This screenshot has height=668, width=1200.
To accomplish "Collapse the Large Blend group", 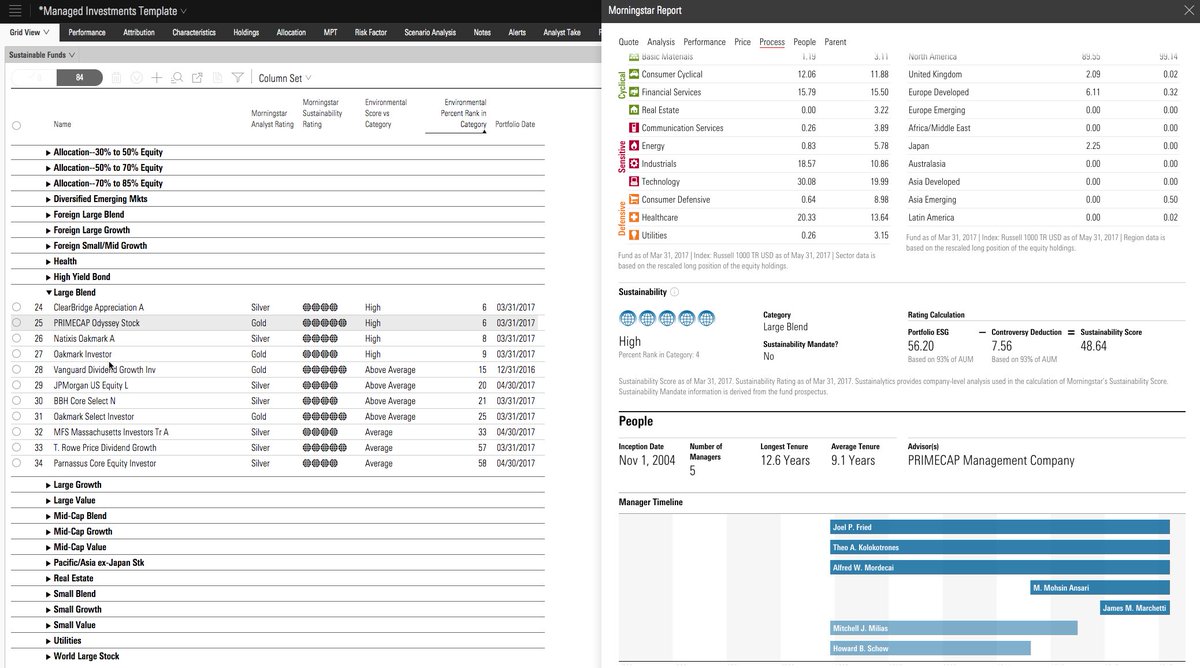I will [x=48, y=292].
